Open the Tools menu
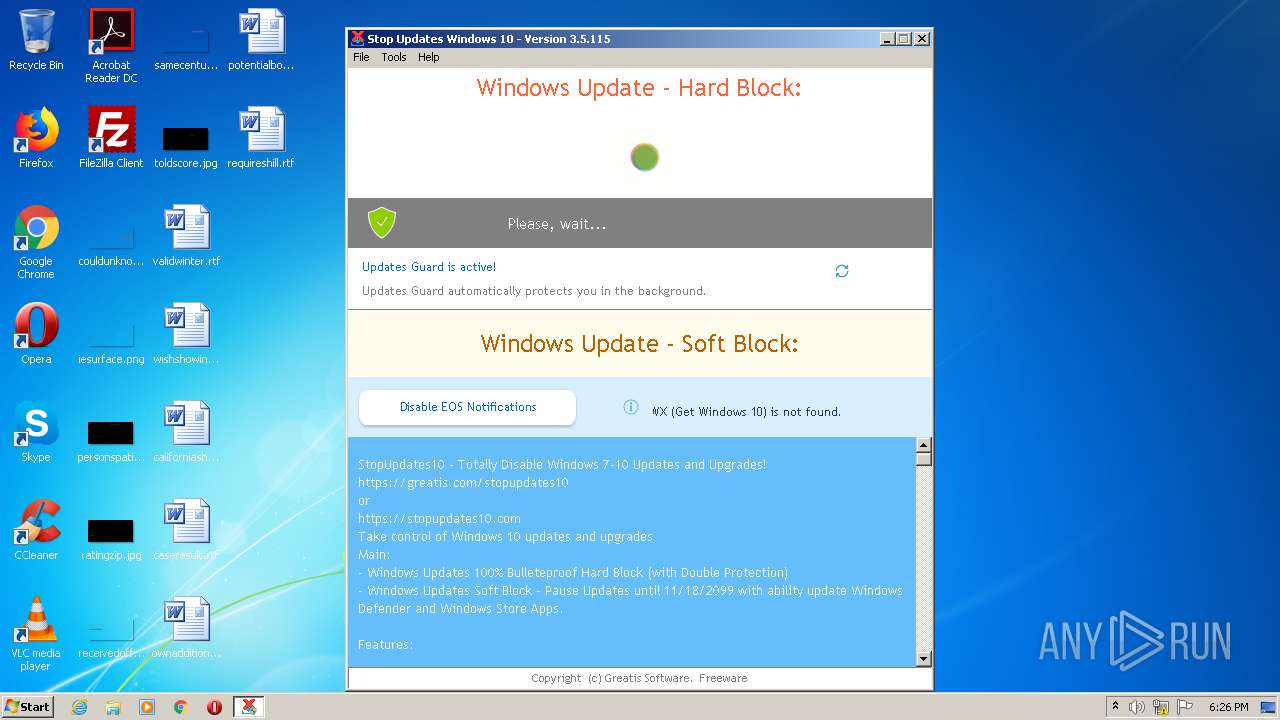The height and width of the screenshot is (720, 1280). (x=394, y=57)
